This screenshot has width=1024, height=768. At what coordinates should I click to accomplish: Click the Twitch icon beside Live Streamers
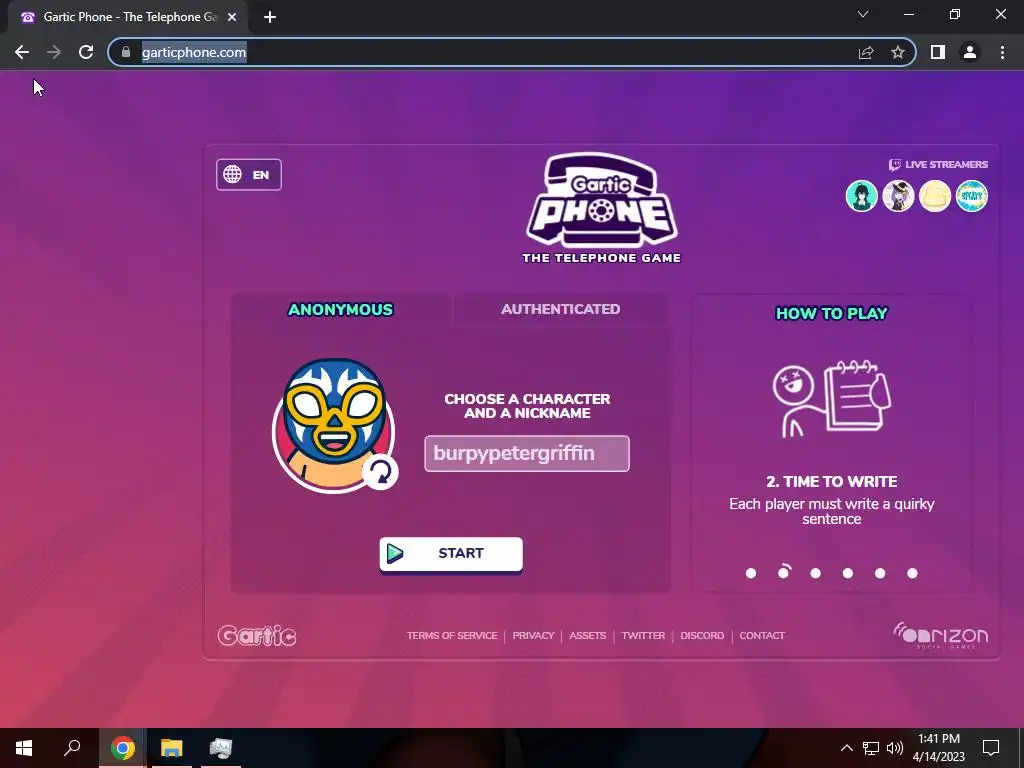pos(895,165)
